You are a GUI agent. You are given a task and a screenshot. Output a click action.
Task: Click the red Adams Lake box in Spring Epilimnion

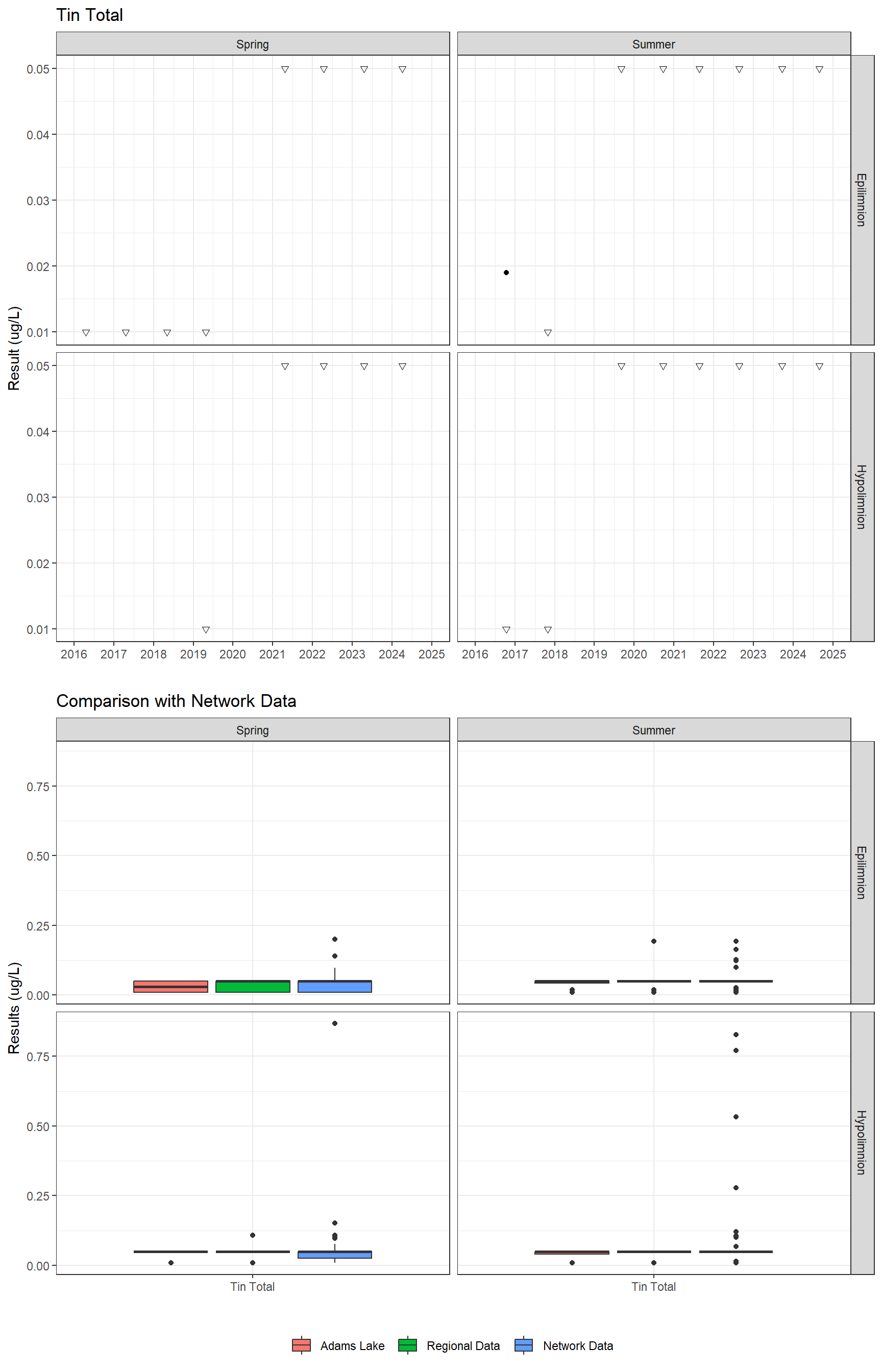coord(170,986)
